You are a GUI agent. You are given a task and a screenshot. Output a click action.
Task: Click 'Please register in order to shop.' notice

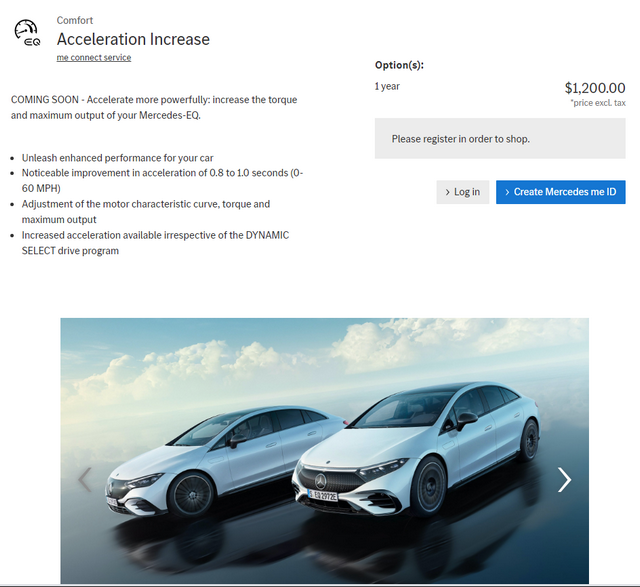(x=500, y=138)
